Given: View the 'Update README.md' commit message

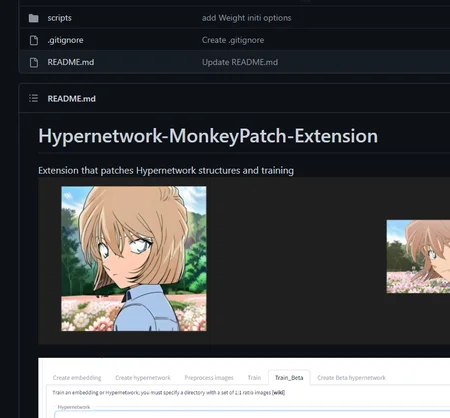Looking at the screenshot, I should (240, 62).
